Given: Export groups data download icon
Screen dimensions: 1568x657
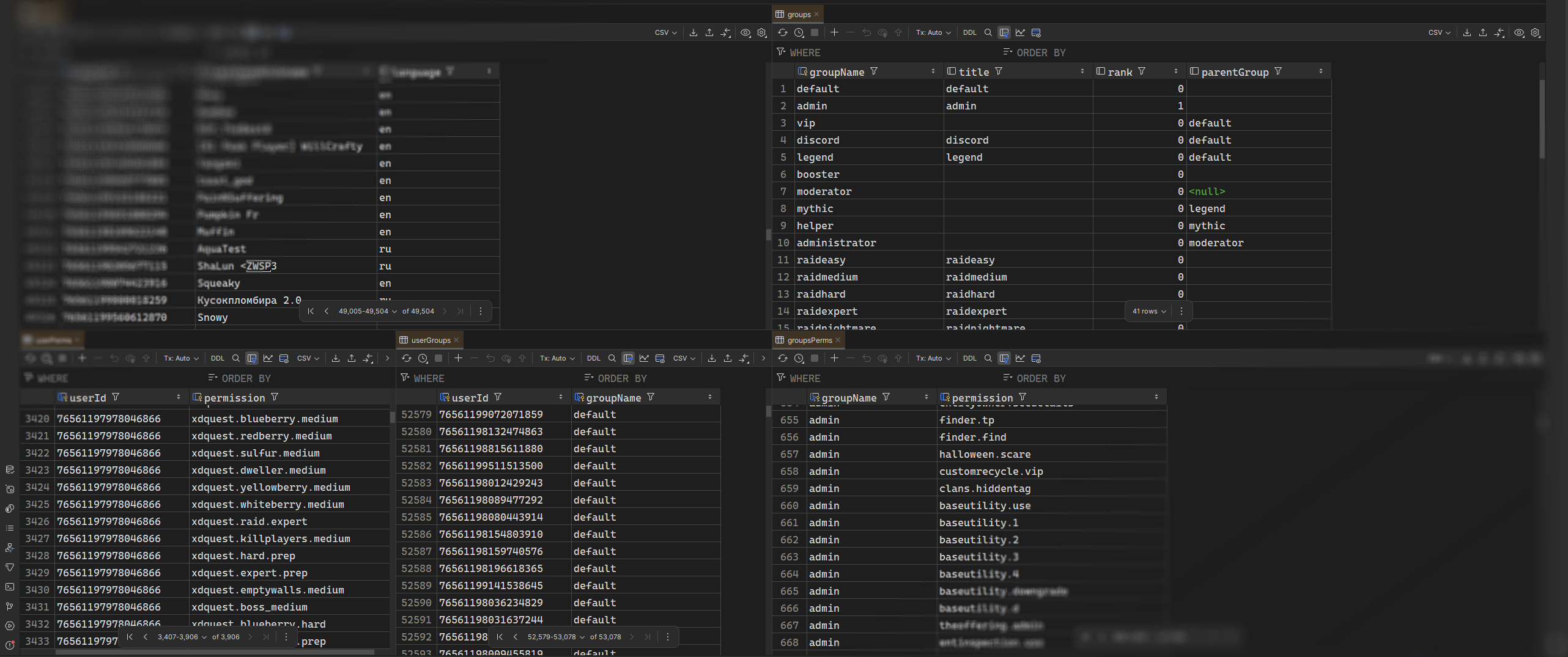Looking at the screenshot, I should [1467, 32].
